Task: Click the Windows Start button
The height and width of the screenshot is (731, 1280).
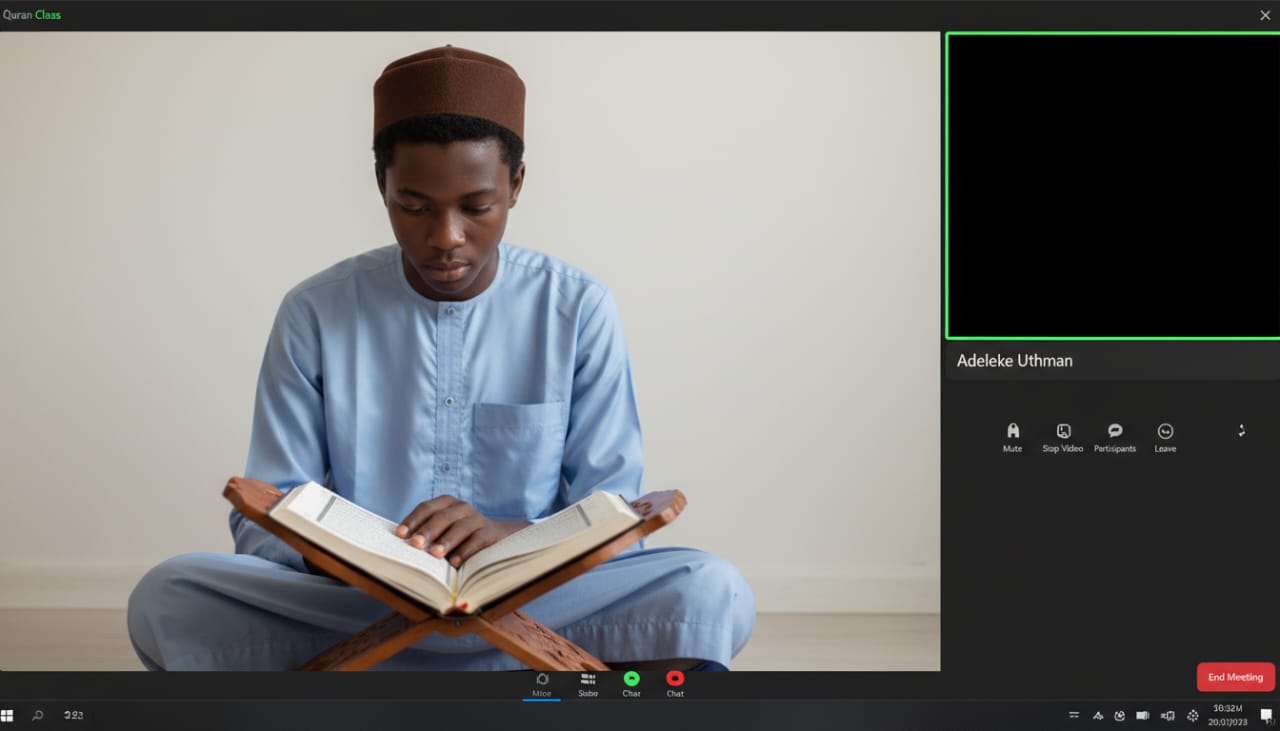Action: point(8,715)
